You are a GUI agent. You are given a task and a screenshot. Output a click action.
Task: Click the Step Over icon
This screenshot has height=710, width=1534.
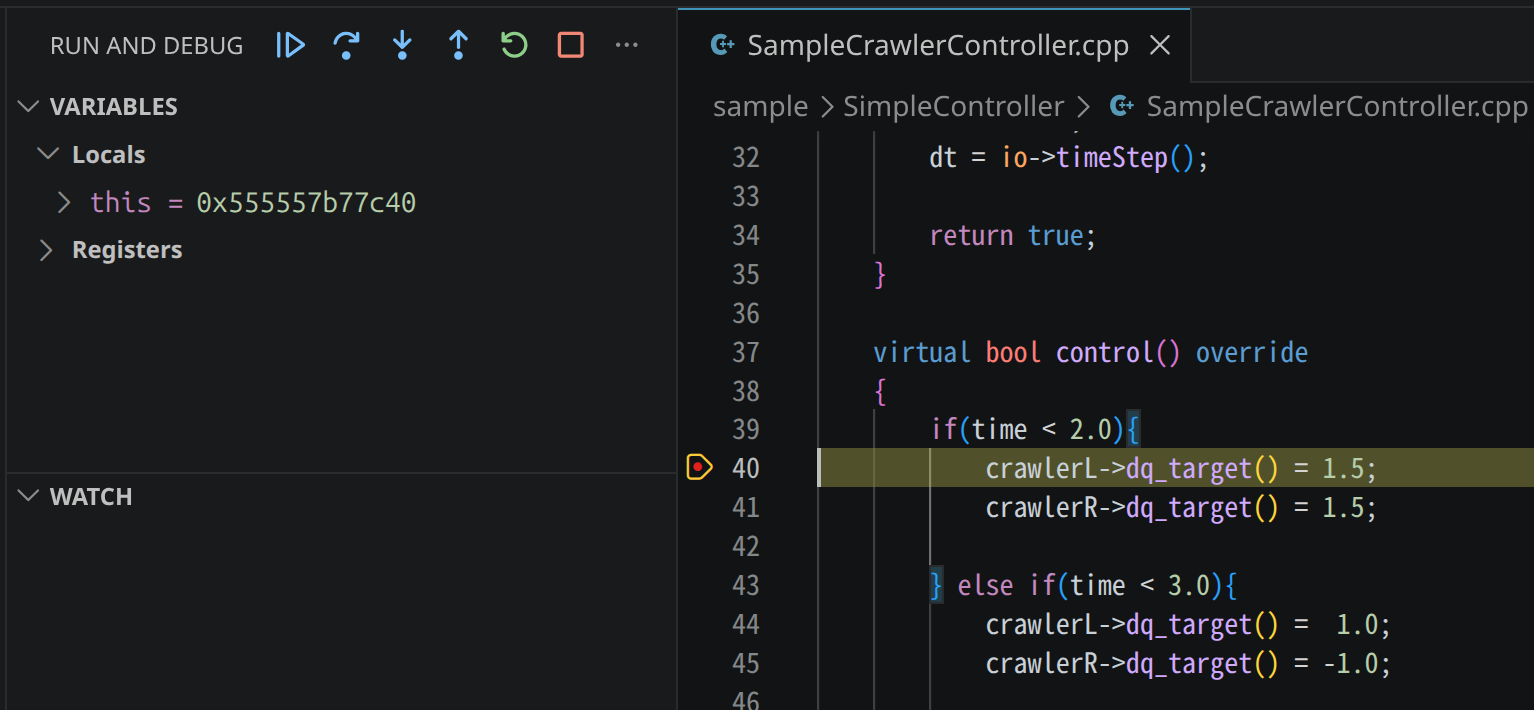click(346, 45)
